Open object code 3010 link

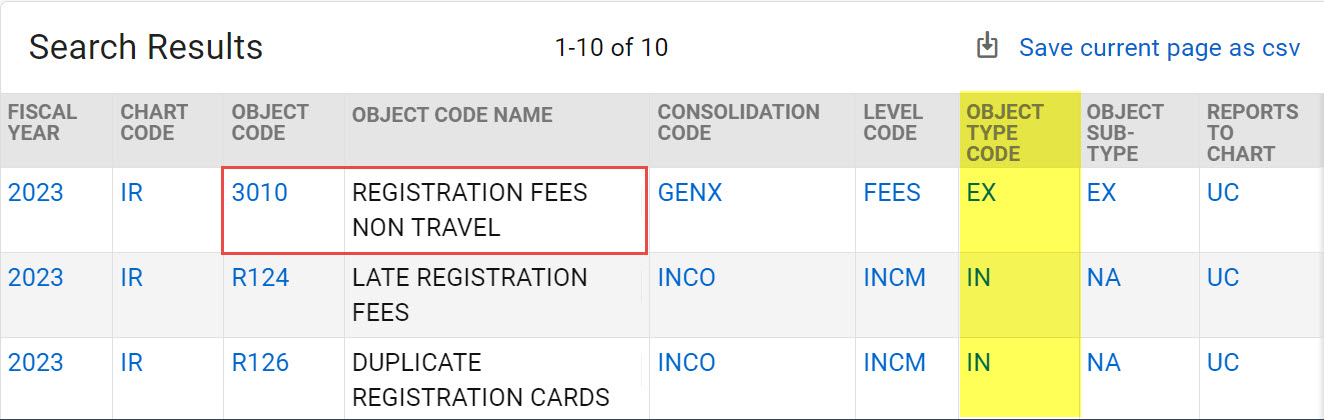259,193
